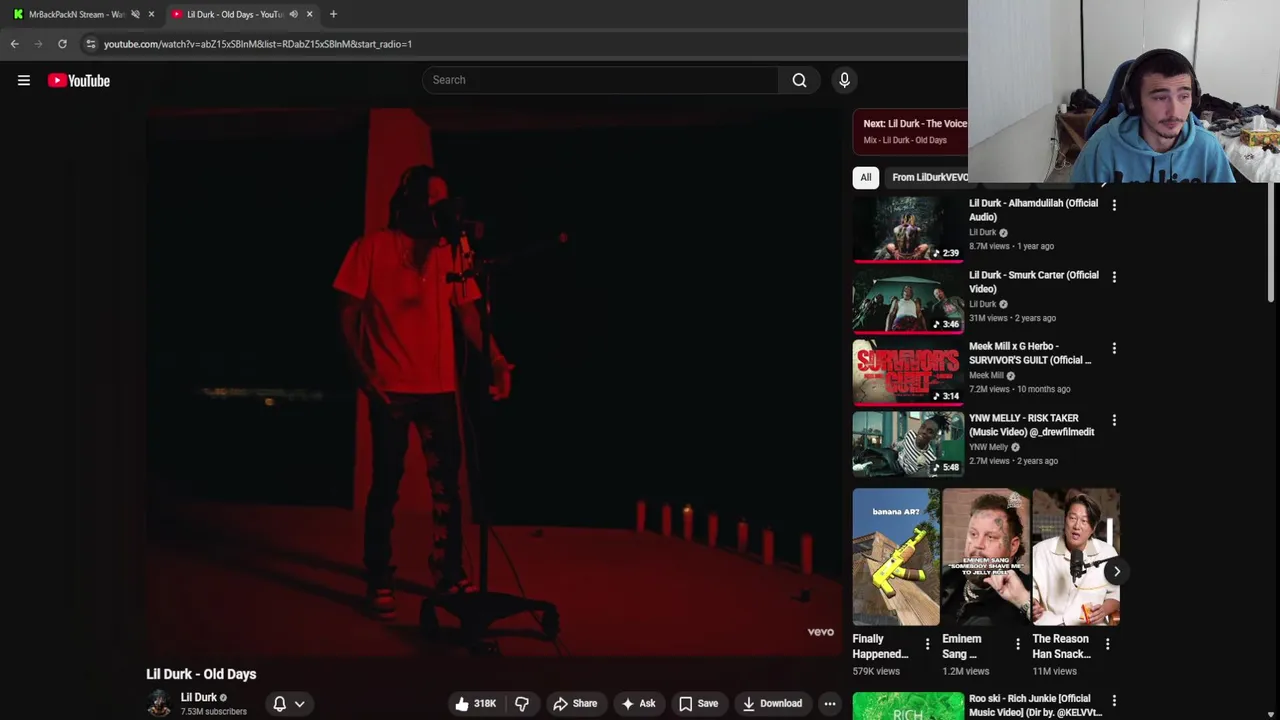The image size is (1280, 720).
Task: Close the Lil Durk - Old Days tab
Action: tap(309, 14)
